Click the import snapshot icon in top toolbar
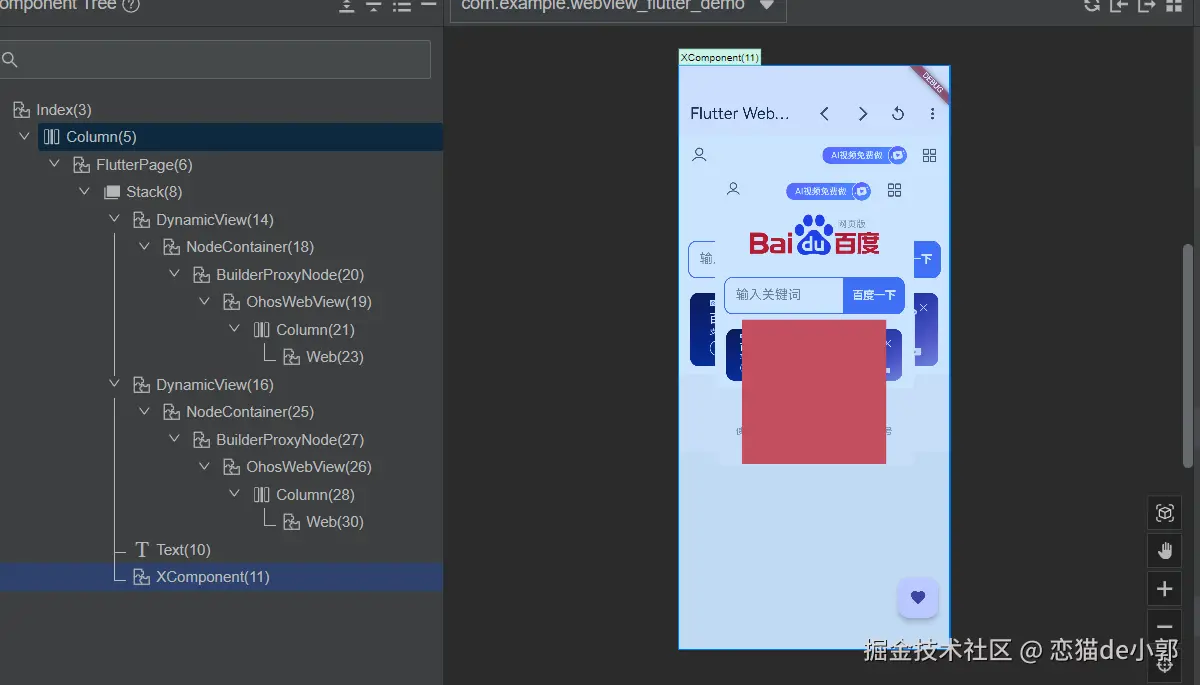The width and height of the screenshot is (1200, 685). [1119, 5]
